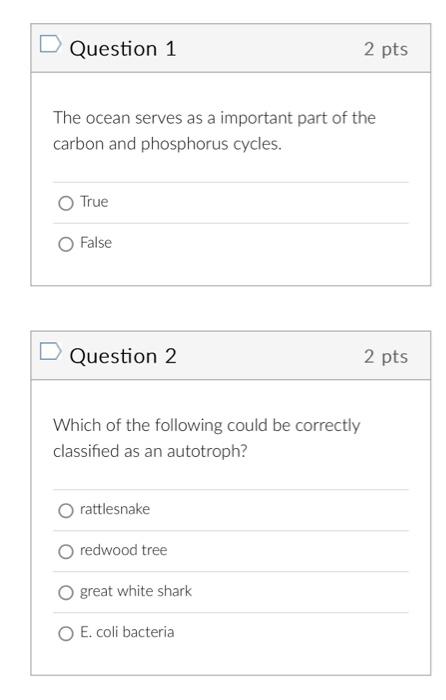446x700 pixels.
Task: Choose great white shark radio option
Action: [66, 592]
